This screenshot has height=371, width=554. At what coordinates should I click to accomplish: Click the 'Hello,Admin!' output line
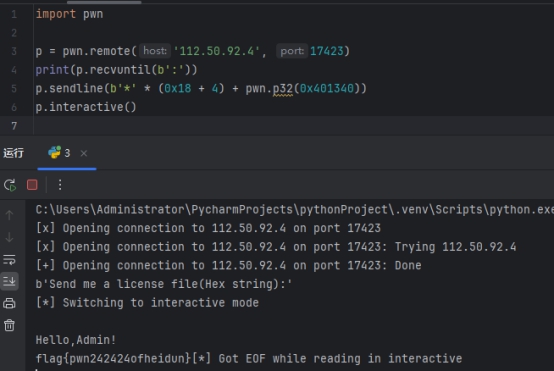coord(76,340)
